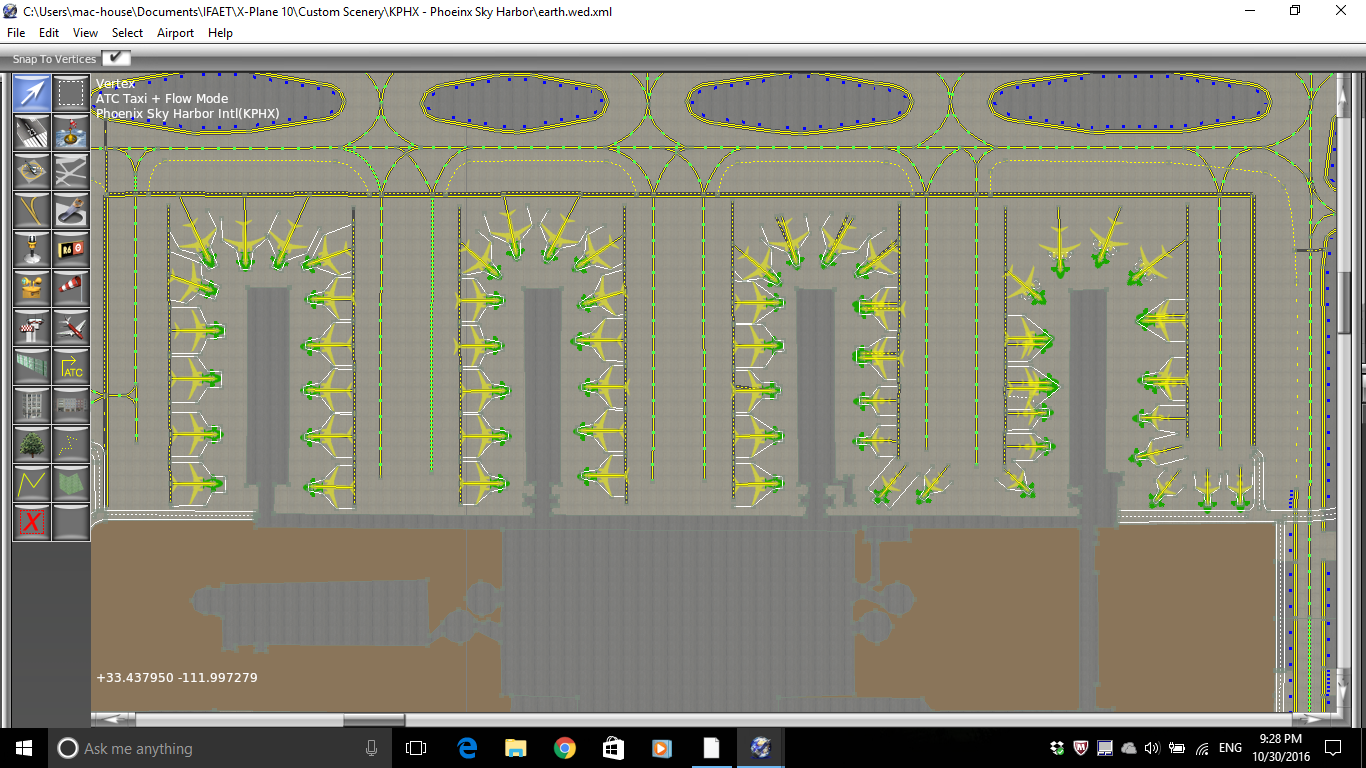The image size is (1366, 768).
Task: Select the dotted String tool
Action: [71, 444]
